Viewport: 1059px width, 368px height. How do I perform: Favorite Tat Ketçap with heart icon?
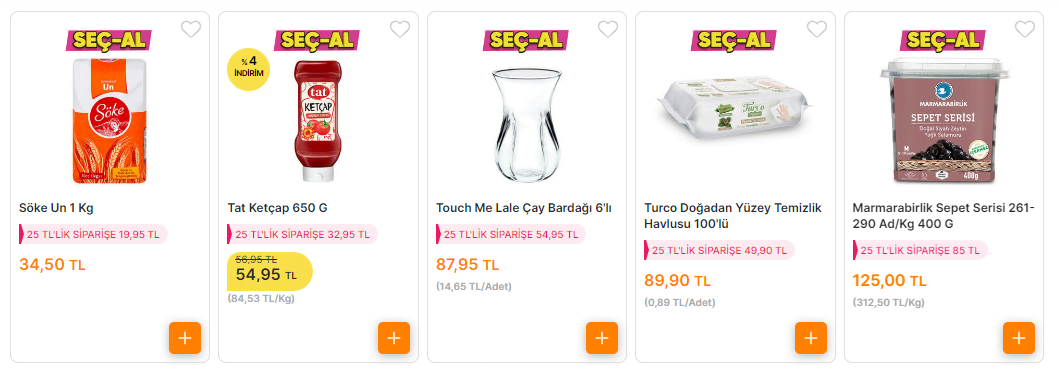click(x=400, y=29)
